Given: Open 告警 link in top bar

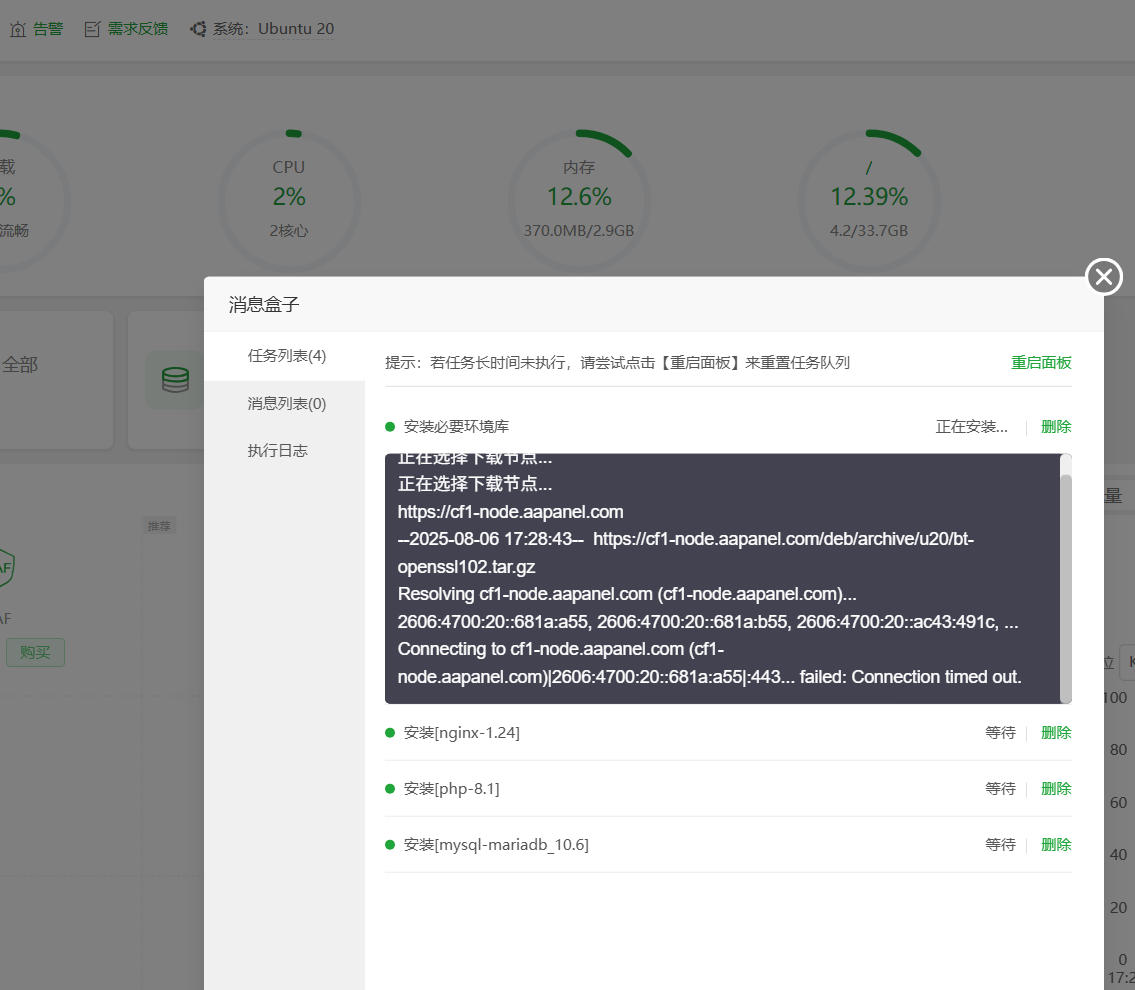Looking at the screenshot, I should pyautogui.click(x=48, y=29).
